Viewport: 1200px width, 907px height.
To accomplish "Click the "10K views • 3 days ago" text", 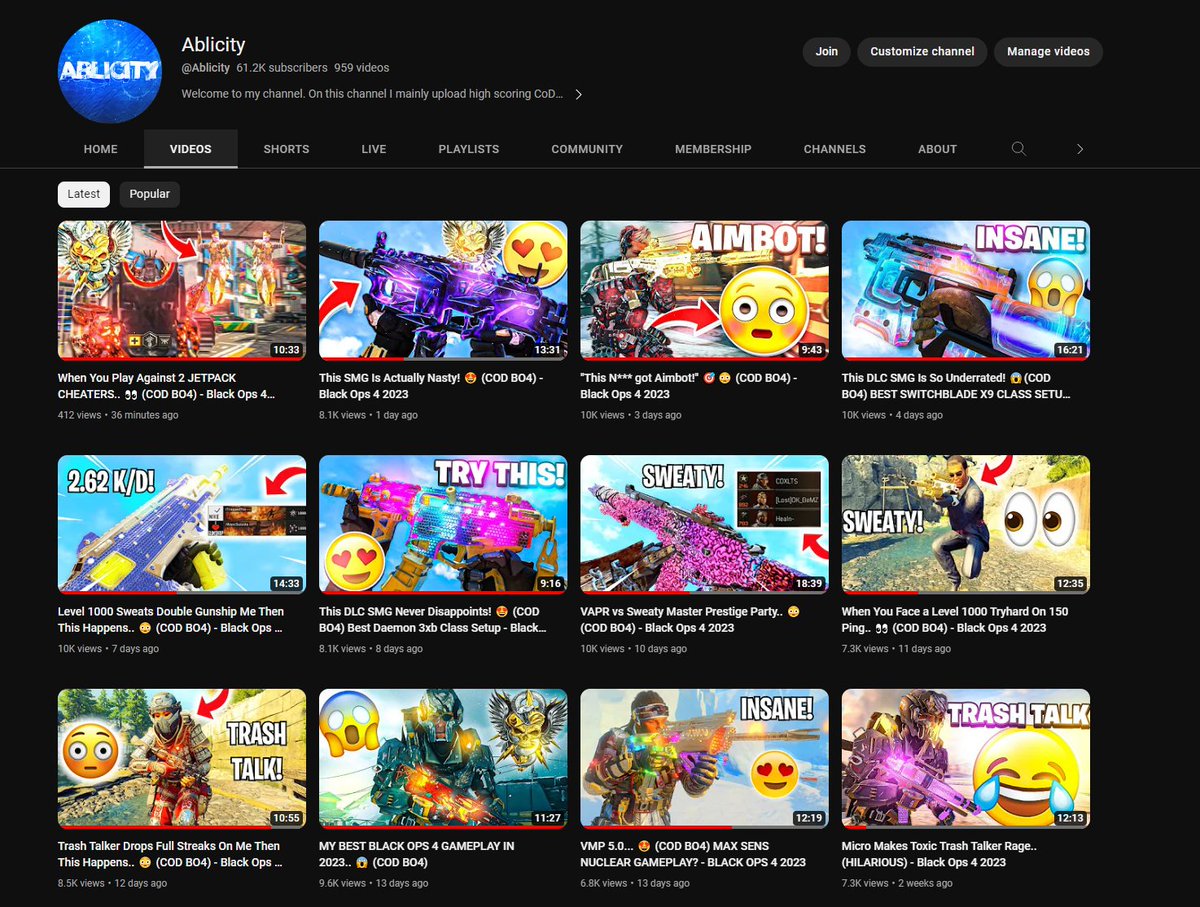I will pyautogui.click(x=631, y=415).
